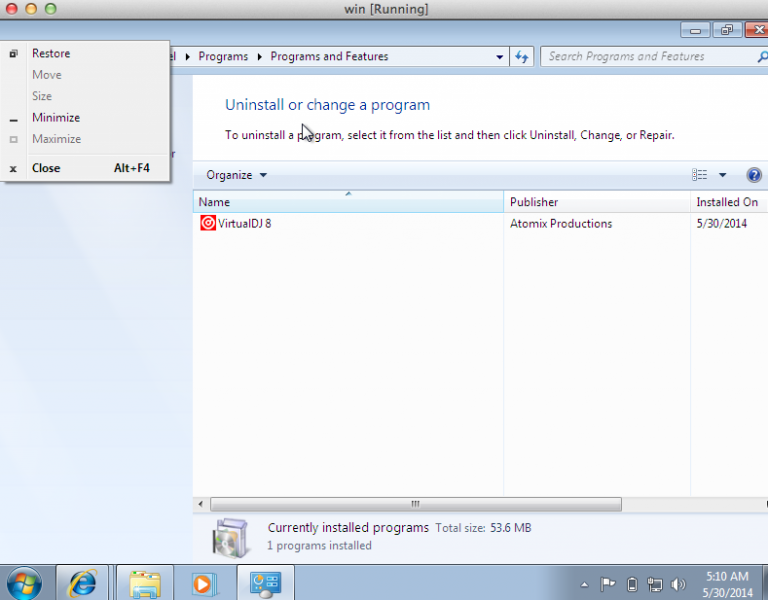
Task: Click the Restore icon in the system menu
Action: pyautogui.click(x=14, y=53)
